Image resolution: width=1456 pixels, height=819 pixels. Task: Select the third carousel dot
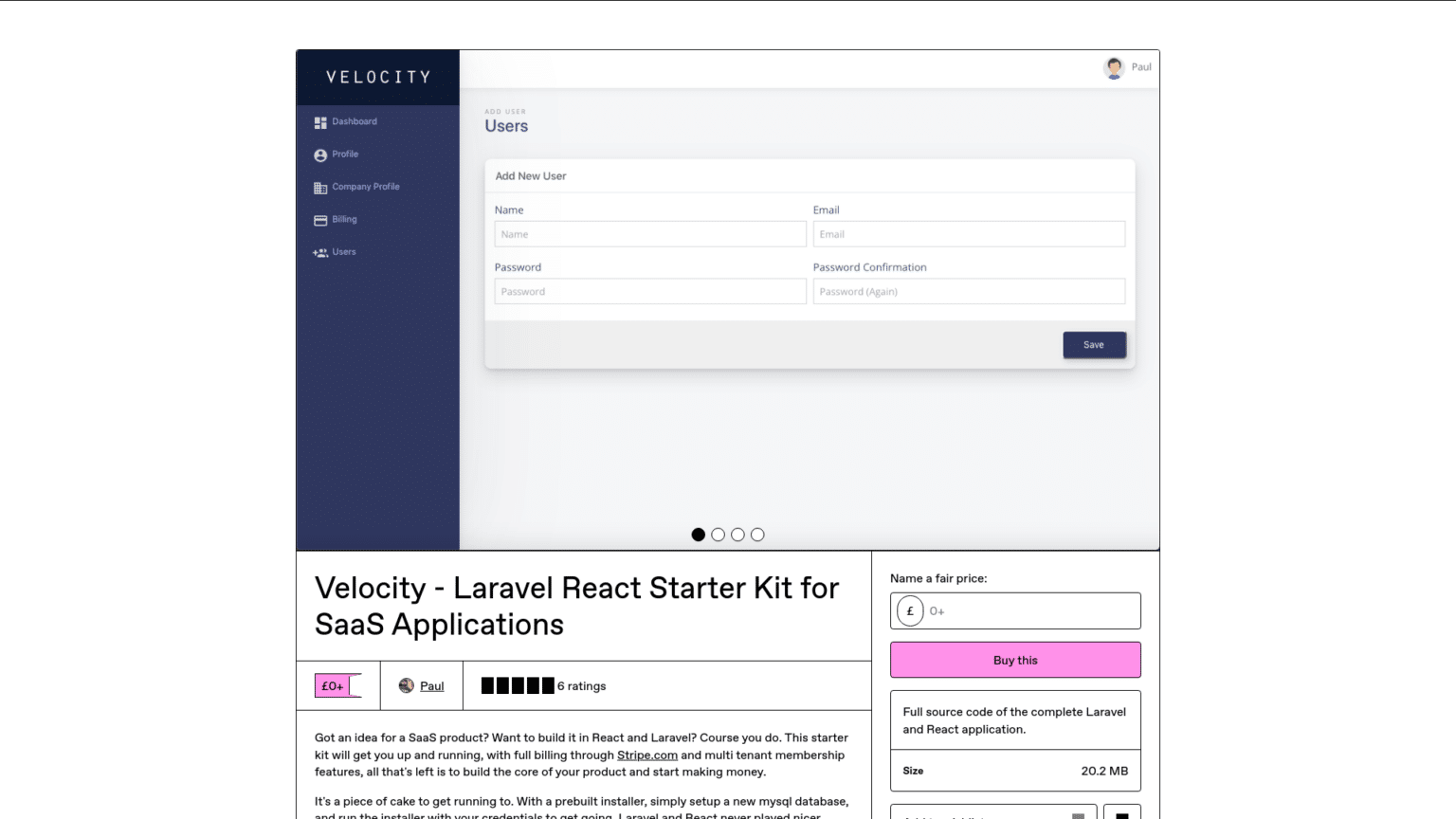click(737, 535)
